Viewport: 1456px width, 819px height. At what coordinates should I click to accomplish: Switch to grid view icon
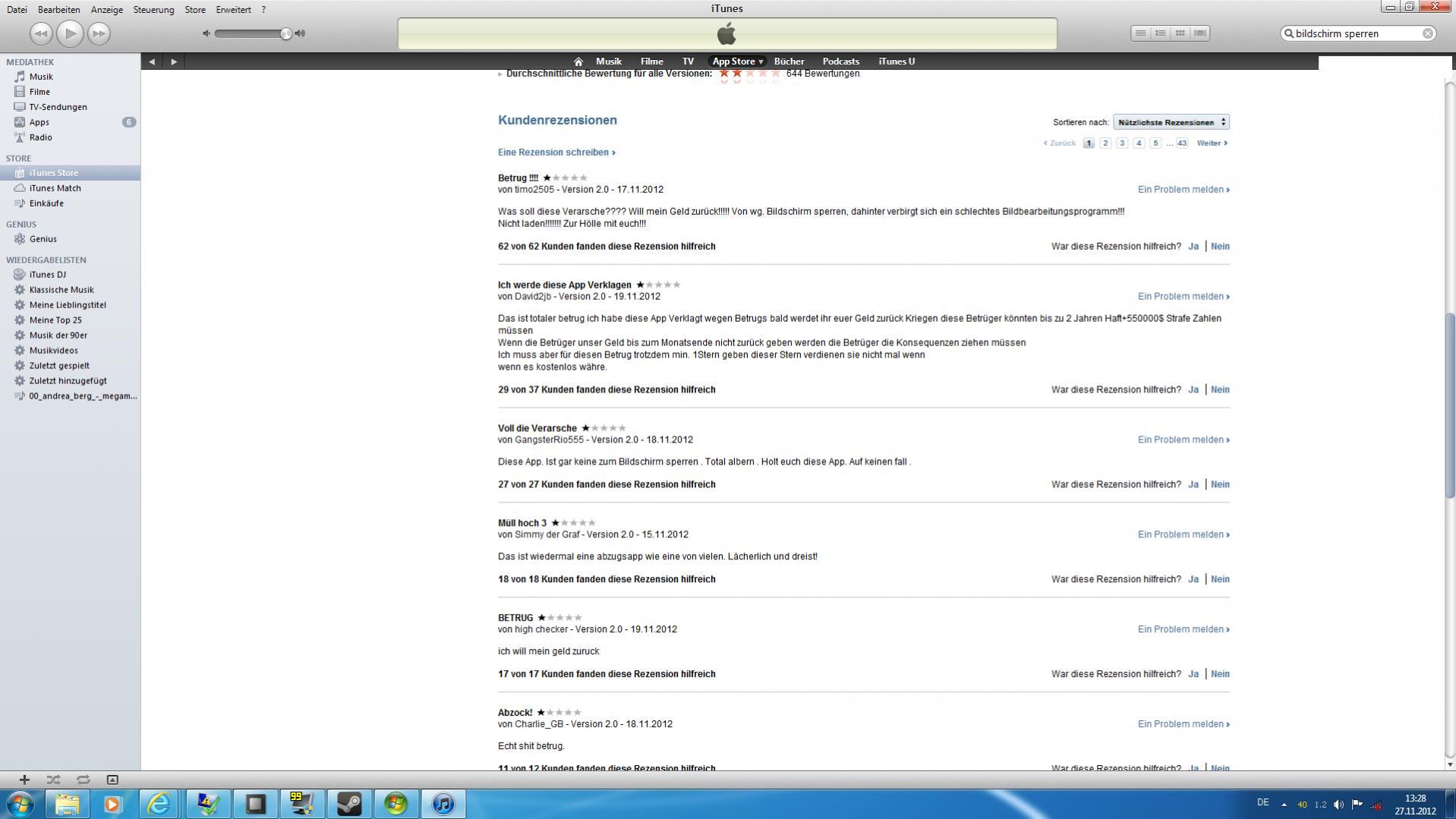click(1180, 33)
